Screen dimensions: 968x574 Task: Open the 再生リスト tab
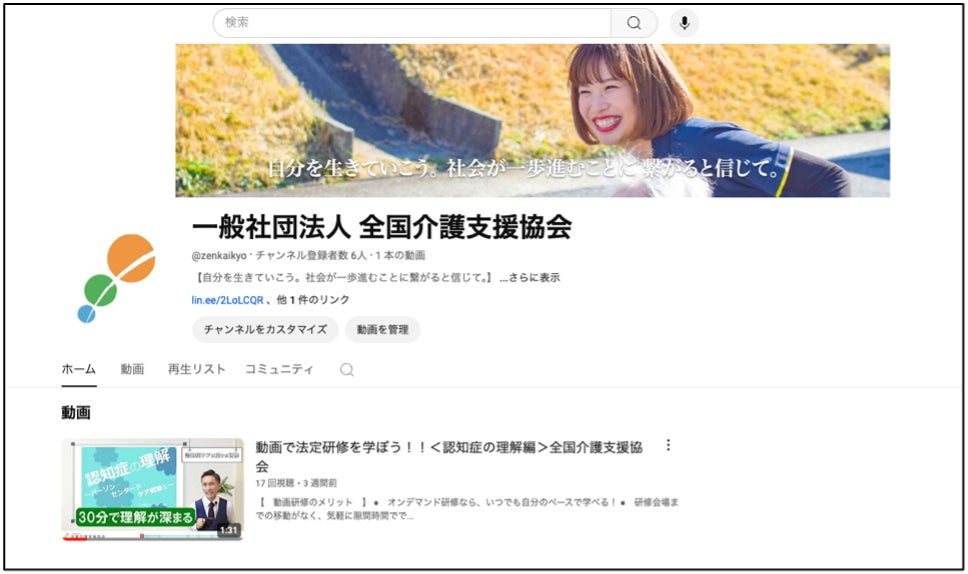(x=196, y=369)
